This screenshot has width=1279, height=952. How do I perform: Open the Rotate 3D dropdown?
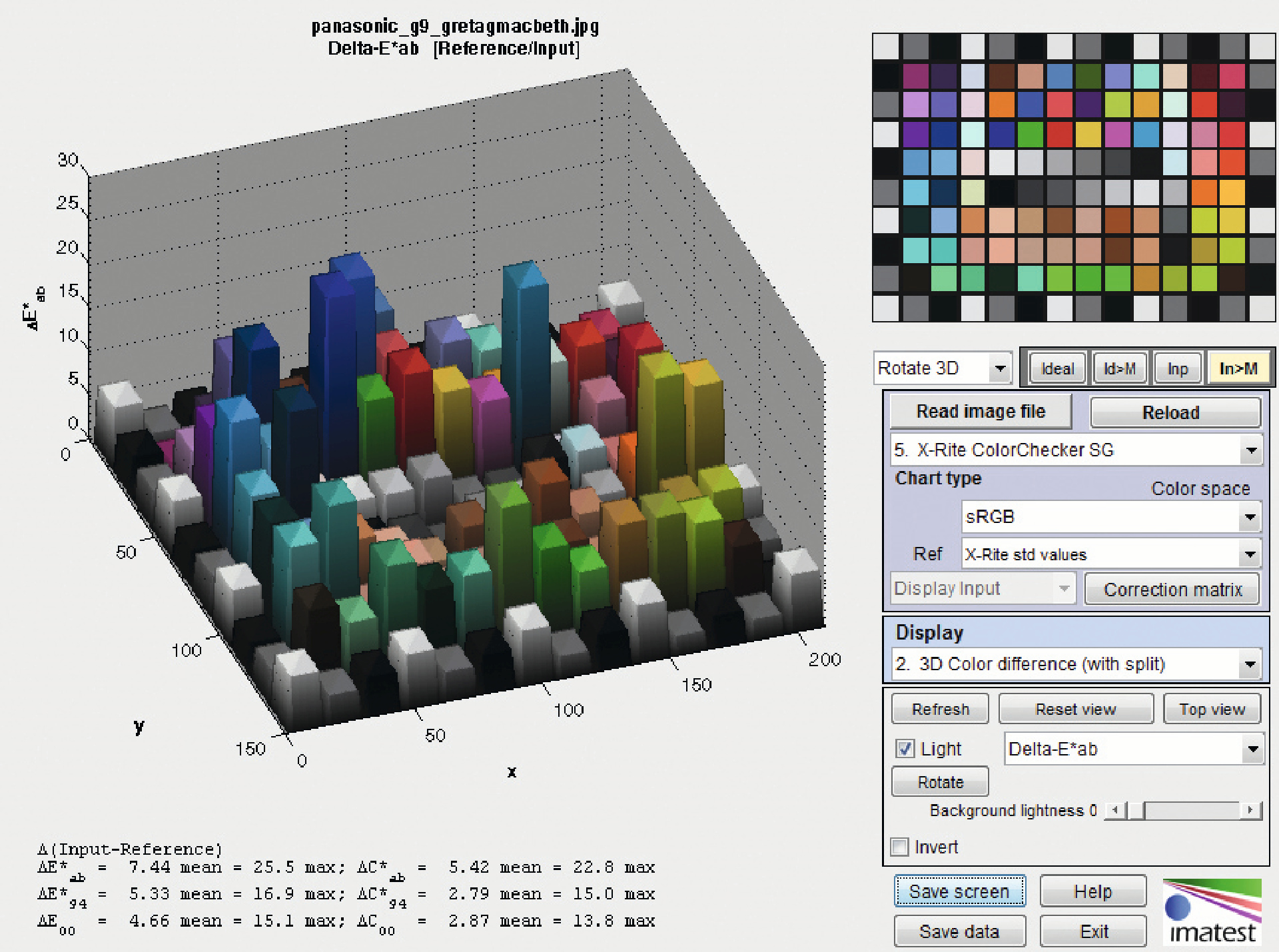coord(942,368)
